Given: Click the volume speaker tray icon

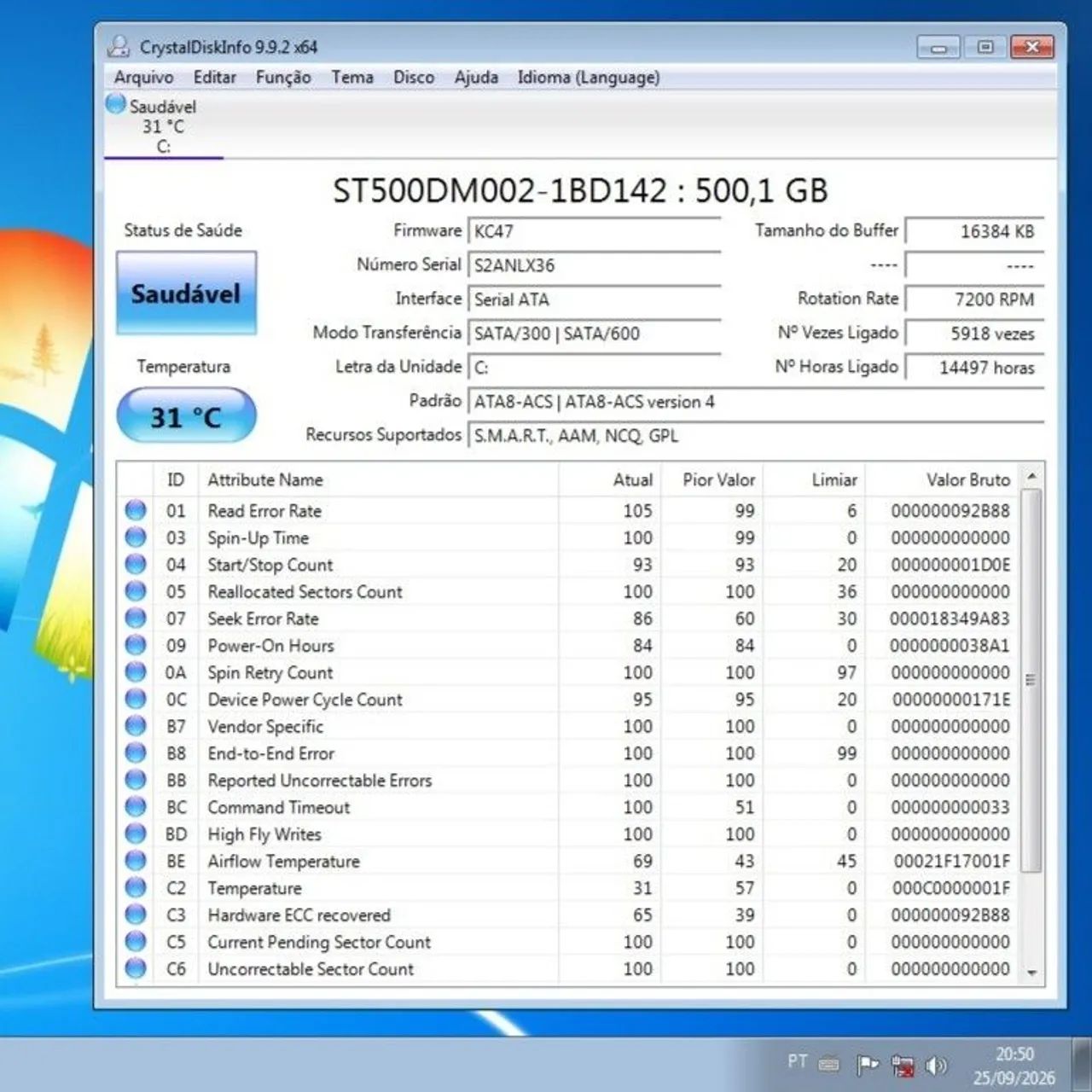Looking at the screenshot, I should click(936, 1065).
